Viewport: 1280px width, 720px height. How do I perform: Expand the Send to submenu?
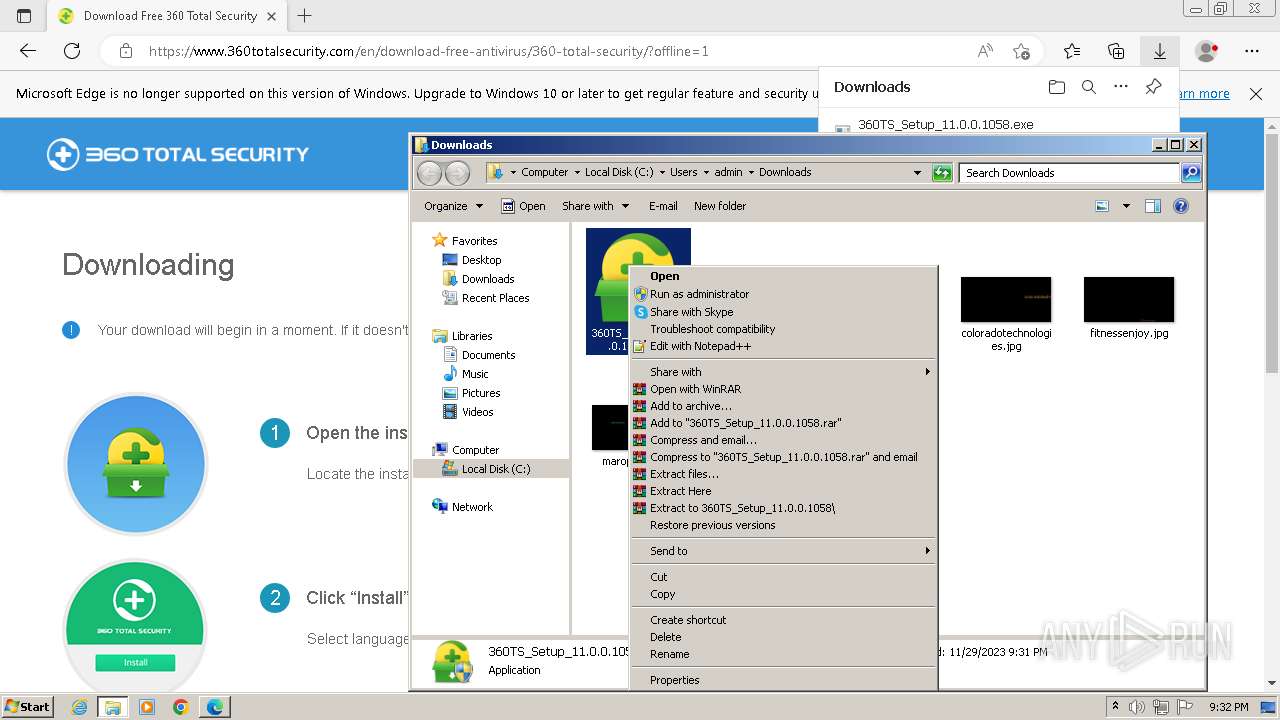[x=784, y=551]
